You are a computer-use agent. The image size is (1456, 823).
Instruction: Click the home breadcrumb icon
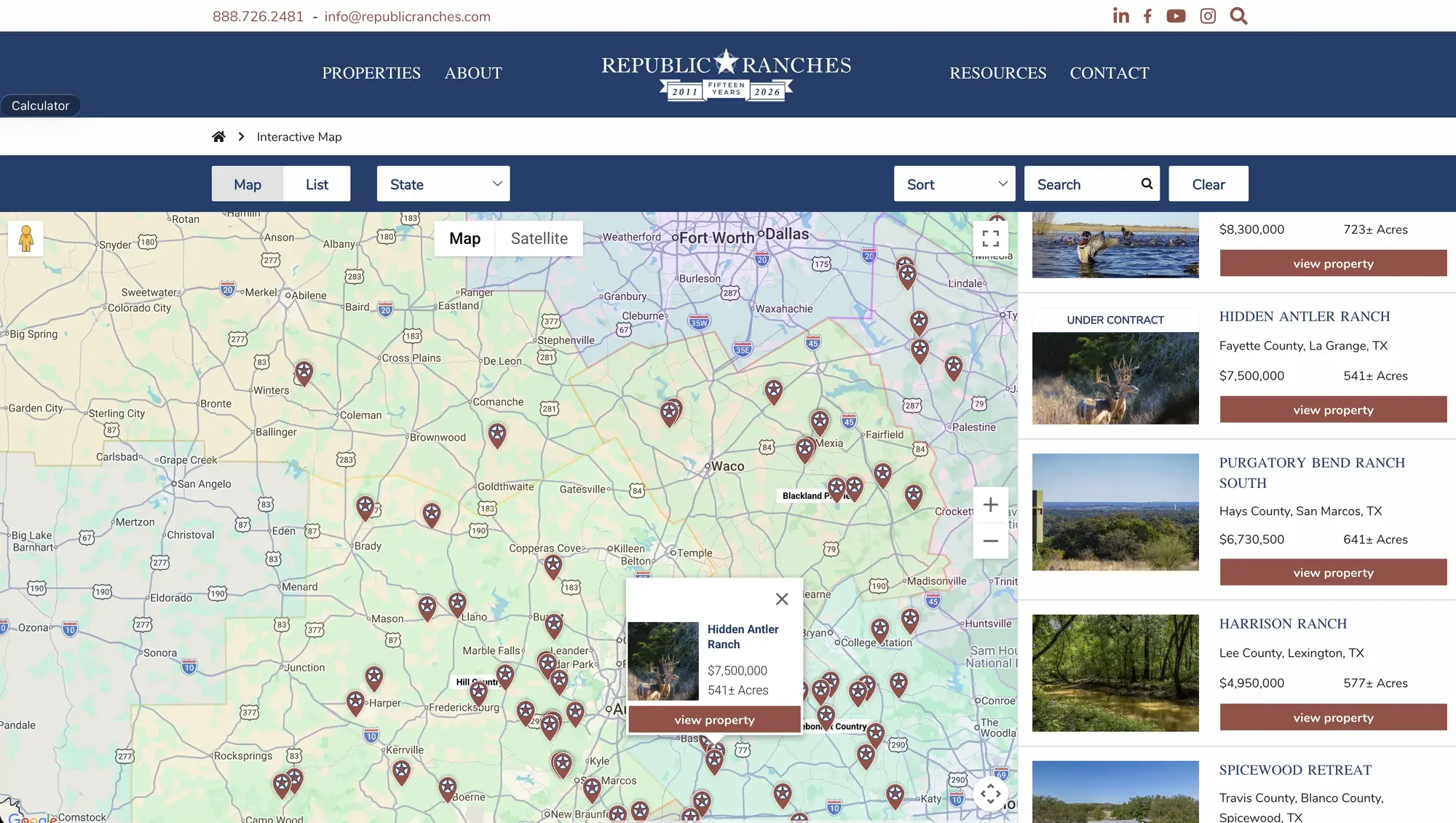click(218, 137)
